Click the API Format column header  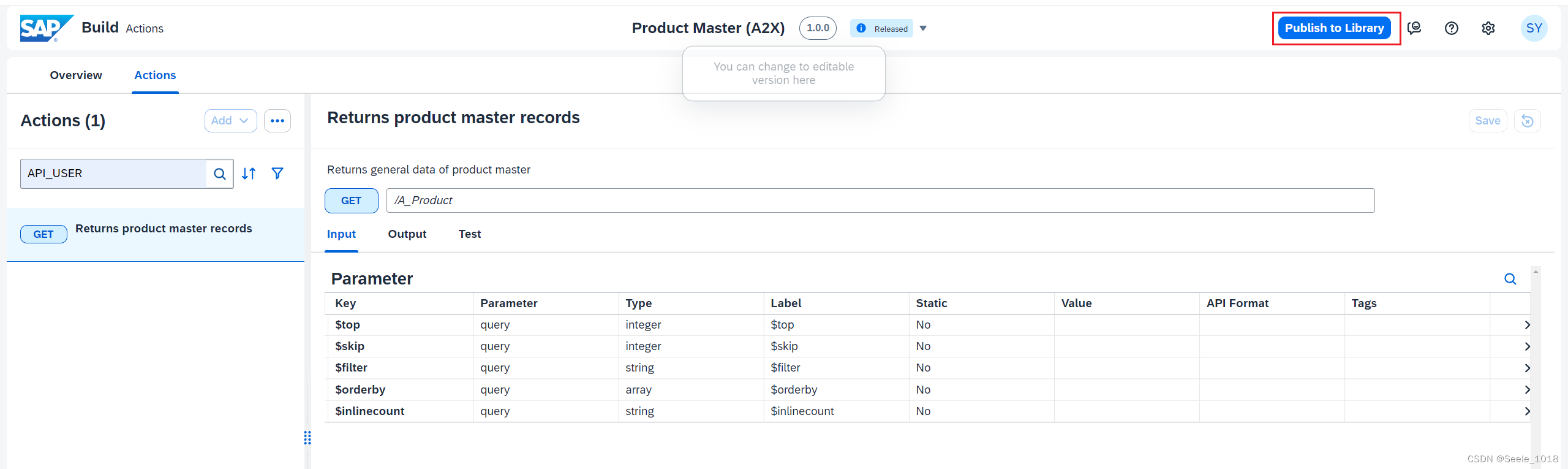(1272, 303)
